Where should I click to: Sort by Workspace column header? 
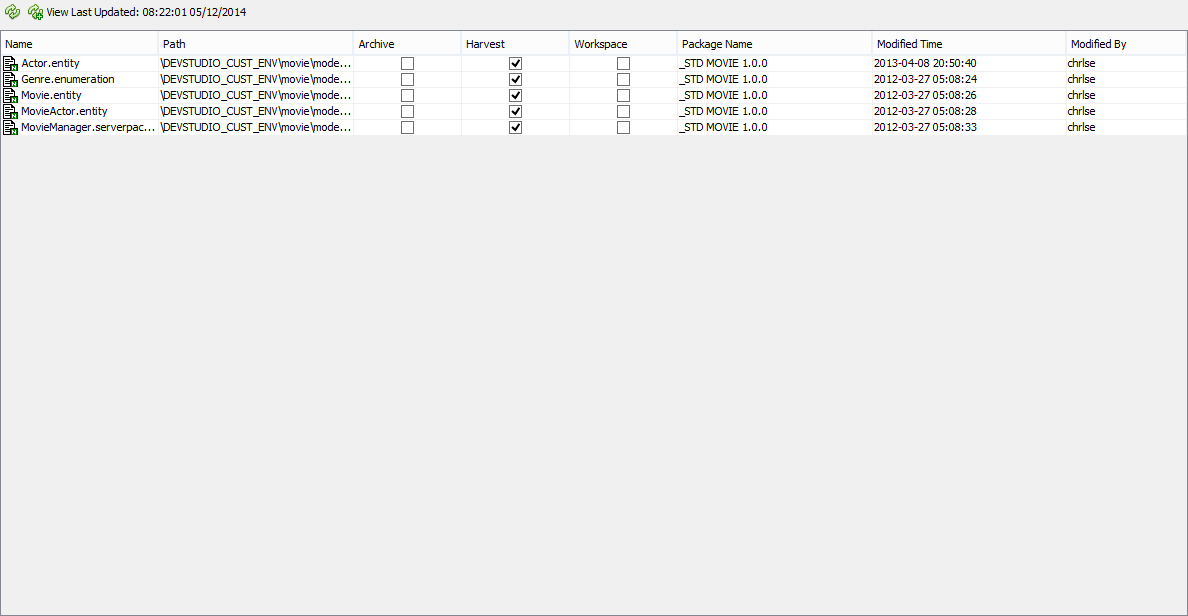(x=623, y=44)
